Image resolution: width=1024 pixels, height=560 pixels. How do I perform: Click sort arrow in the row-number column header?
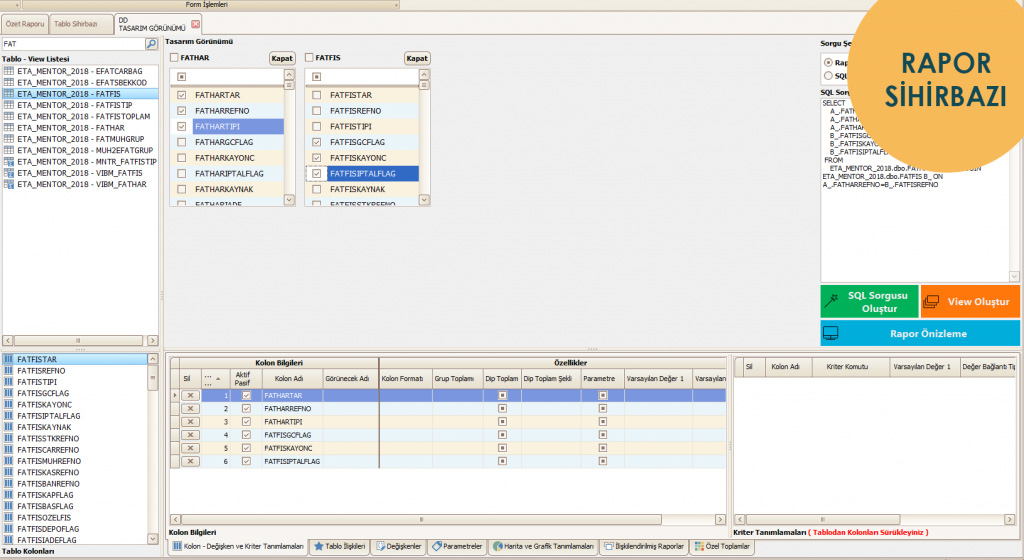tap(218, 379)
